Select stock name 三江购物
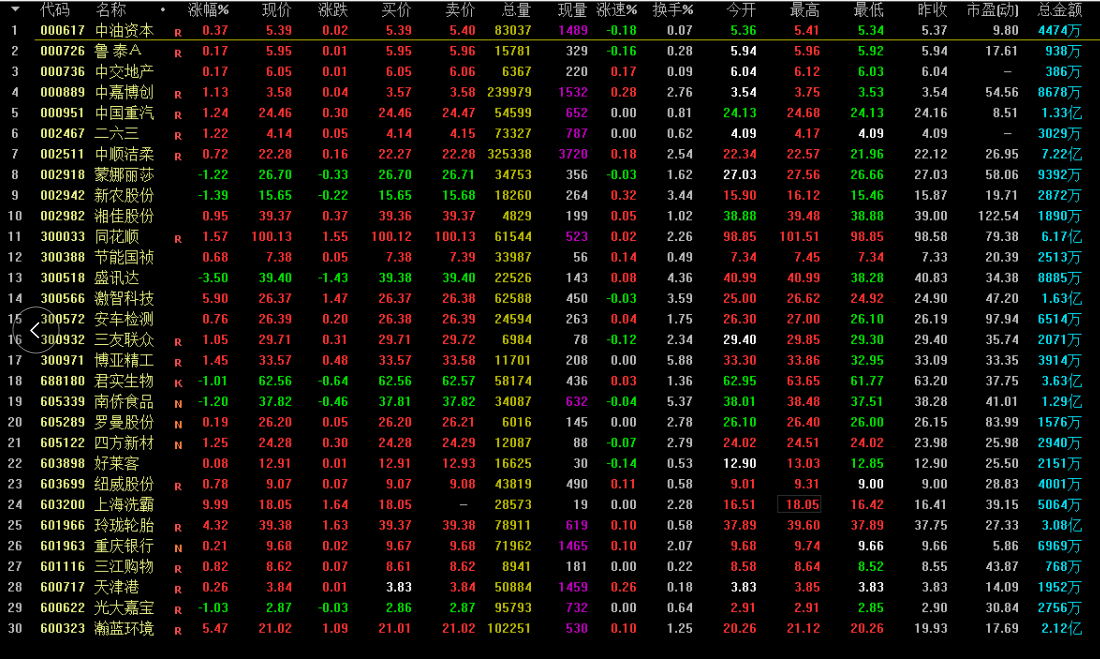 [x=124, y=566]
